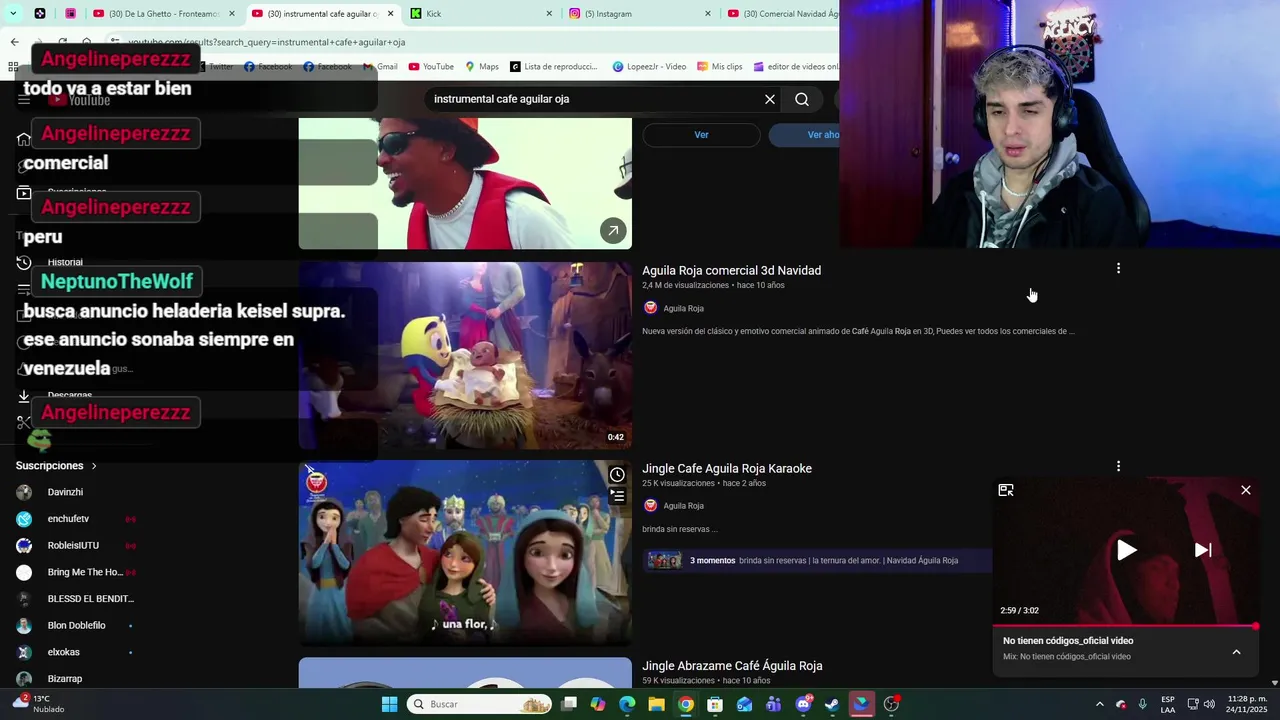Go back with browser back arrow
1280x720 pixels.
(14, 42)
